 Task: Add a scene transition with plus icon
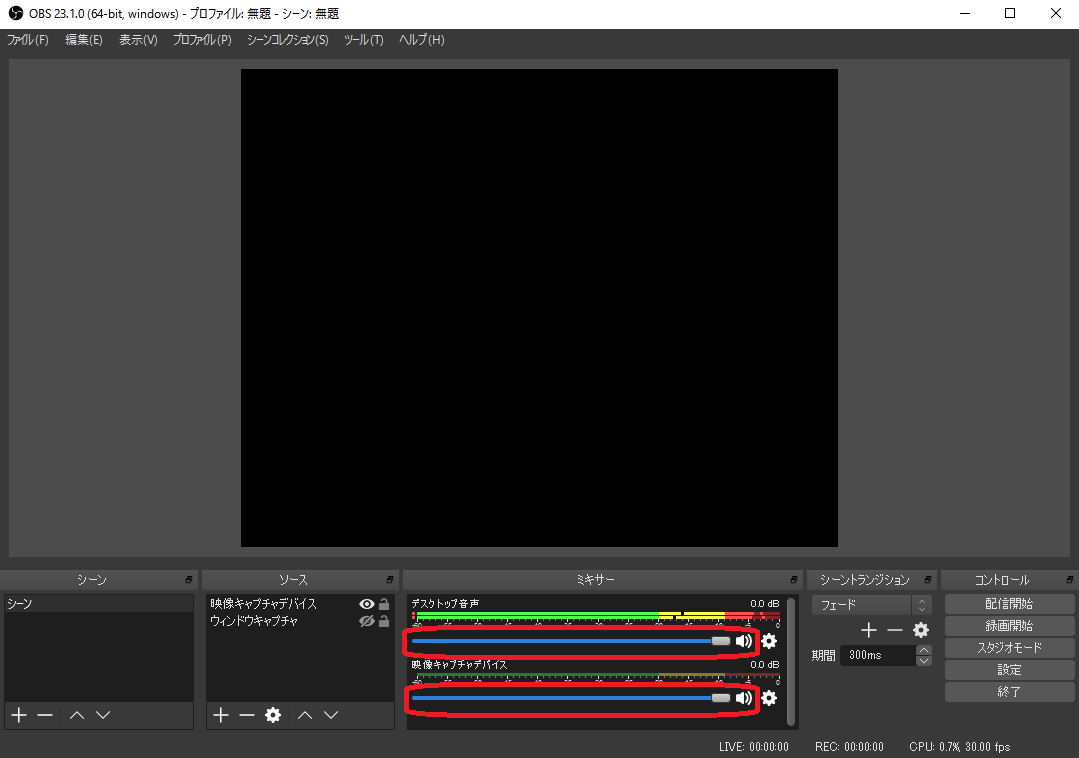coord(869,630)
